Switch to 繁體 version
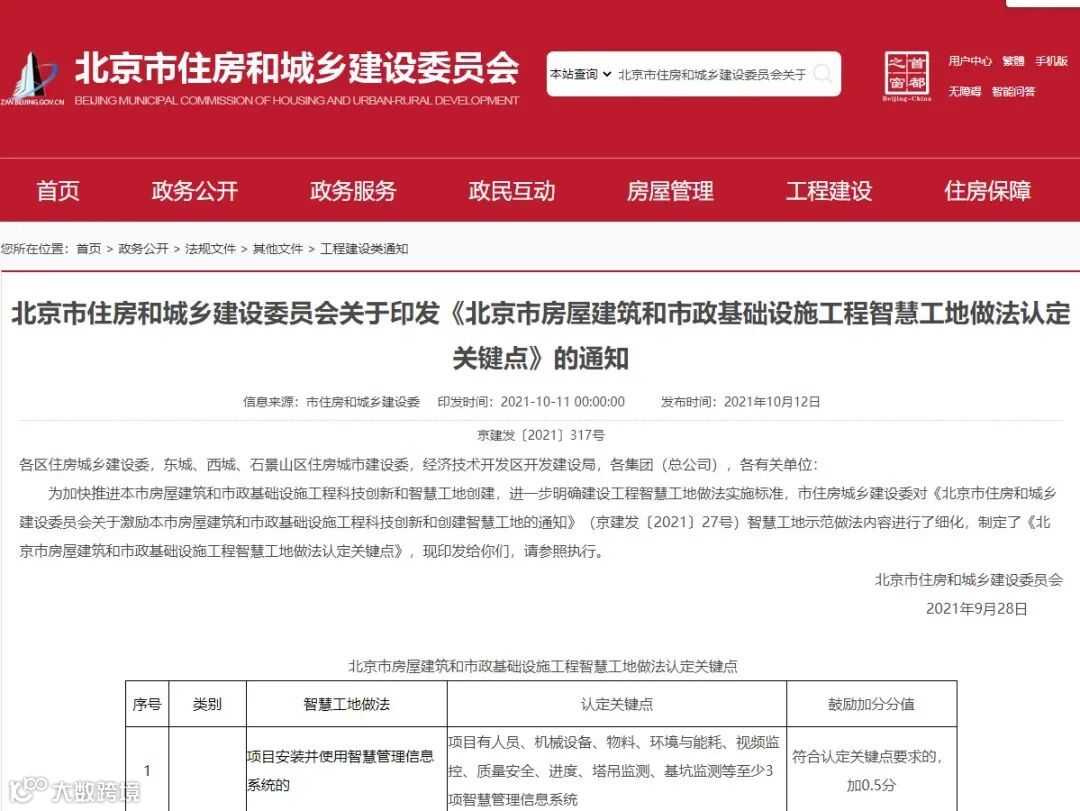 [1013, 61]
